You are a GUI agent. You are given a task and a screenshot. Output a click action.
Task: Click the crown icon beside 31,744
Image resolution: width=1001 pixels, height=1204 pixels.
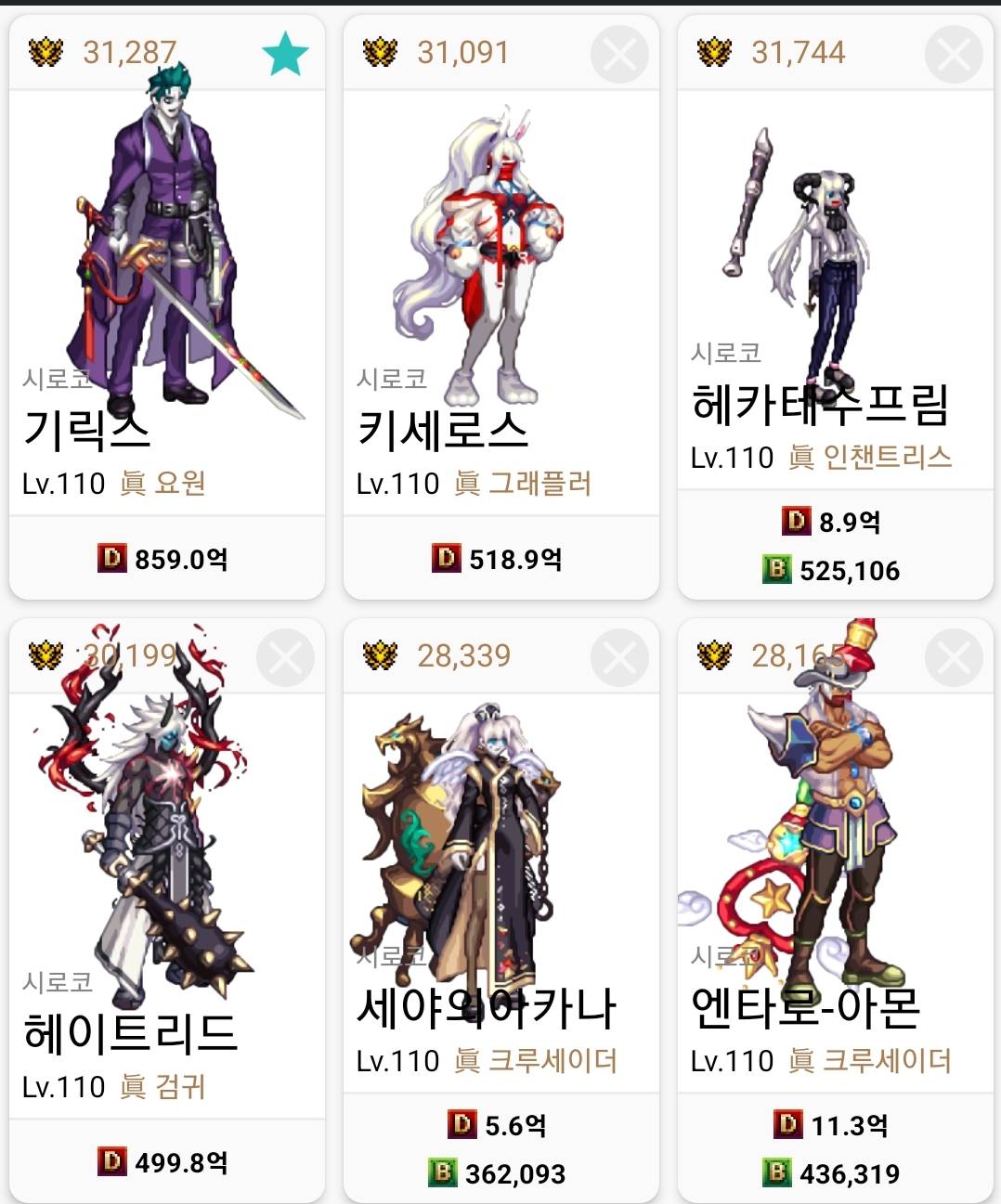coord(714,53)
